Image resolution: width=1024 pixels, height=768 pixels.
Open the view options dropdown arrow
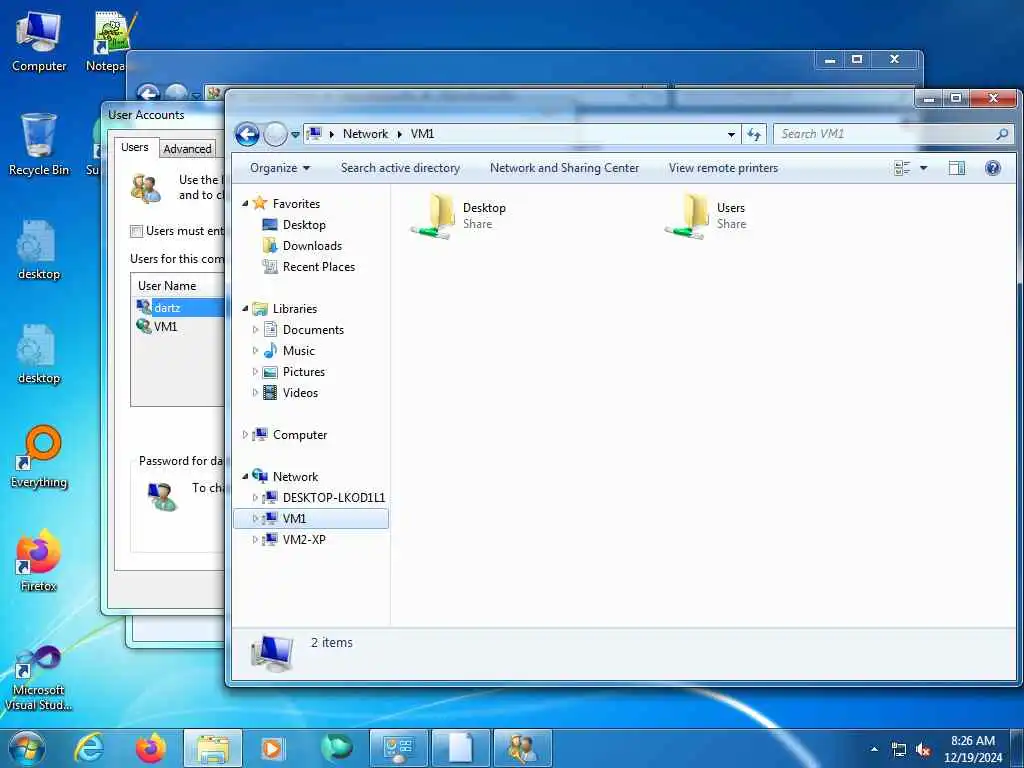click(923, 168)
